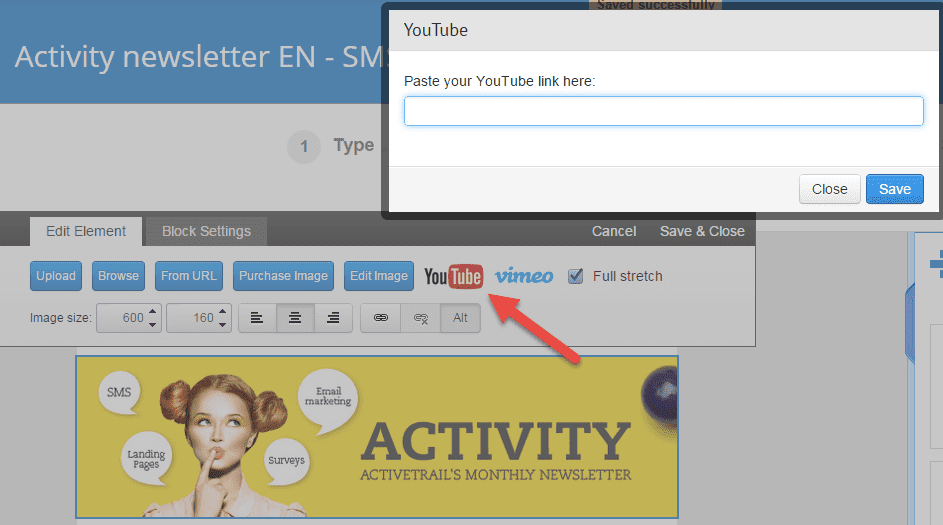Viewport: 943px width, 525px height.
Task: Remove link with broken chain icon
Action: coord(421,318)
